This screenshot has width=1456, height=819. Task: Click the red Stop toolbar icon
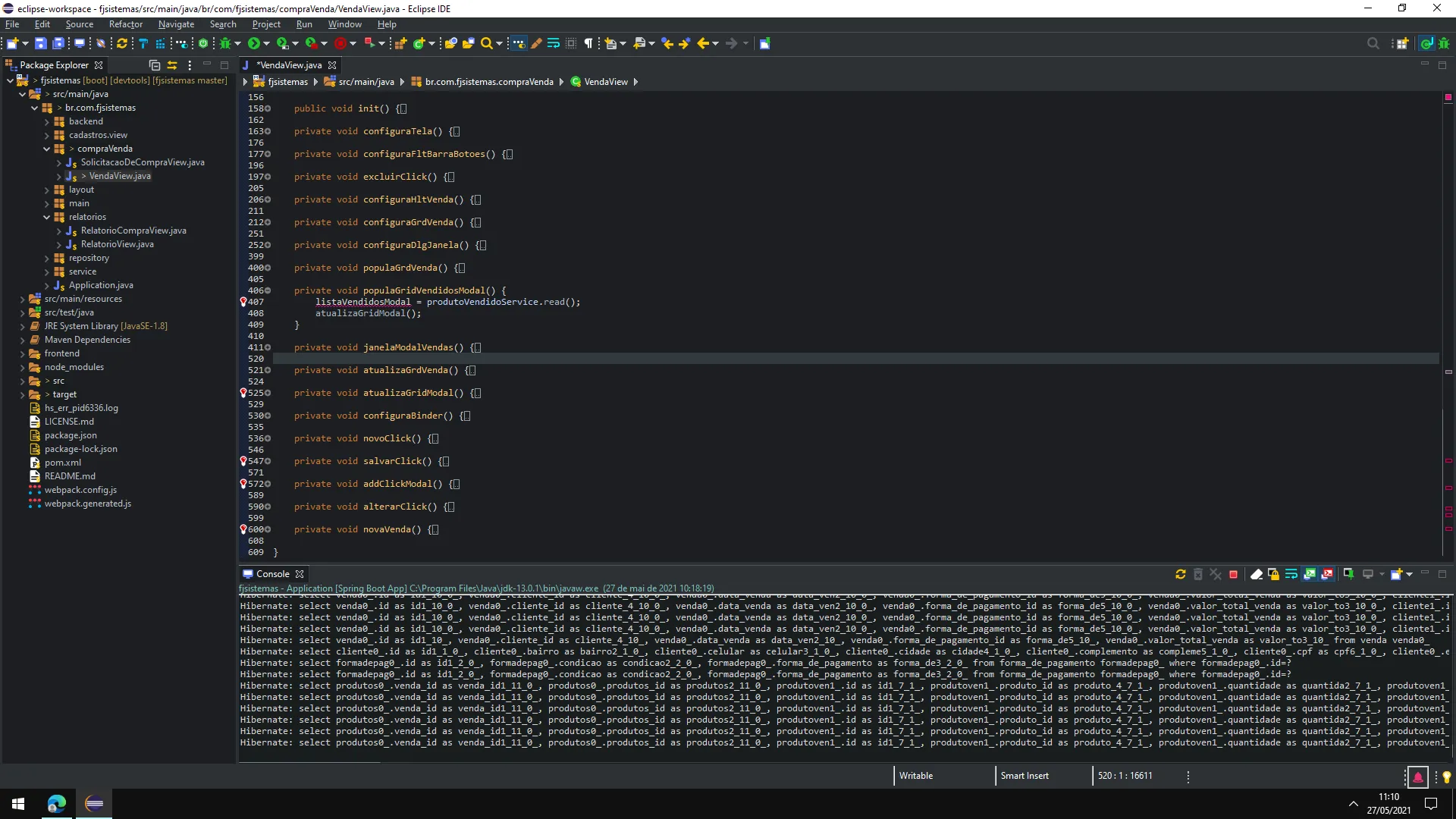pos(340,44)
